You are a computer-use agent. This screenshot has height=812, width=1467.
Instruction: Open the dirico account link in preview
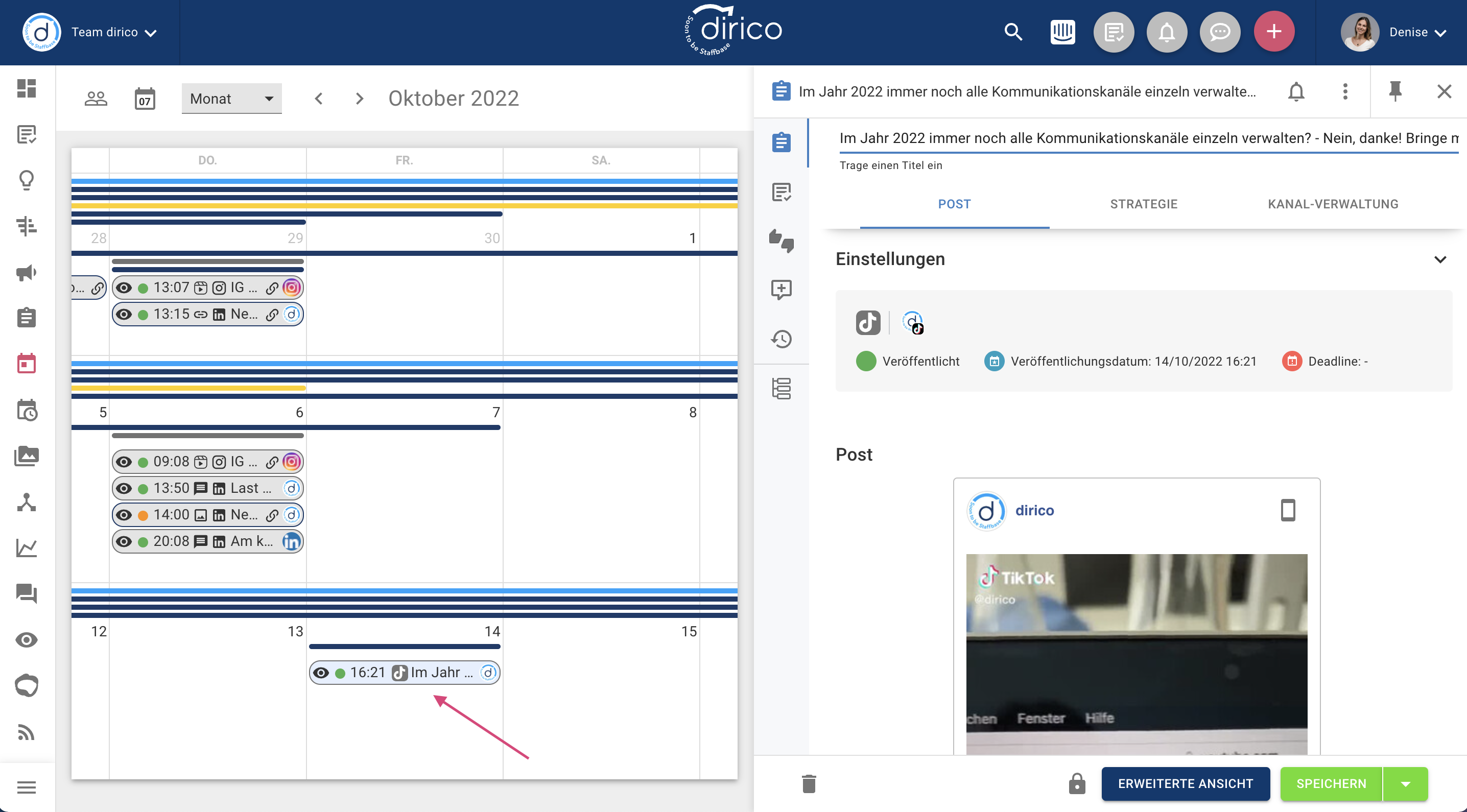pos(1034,510)
